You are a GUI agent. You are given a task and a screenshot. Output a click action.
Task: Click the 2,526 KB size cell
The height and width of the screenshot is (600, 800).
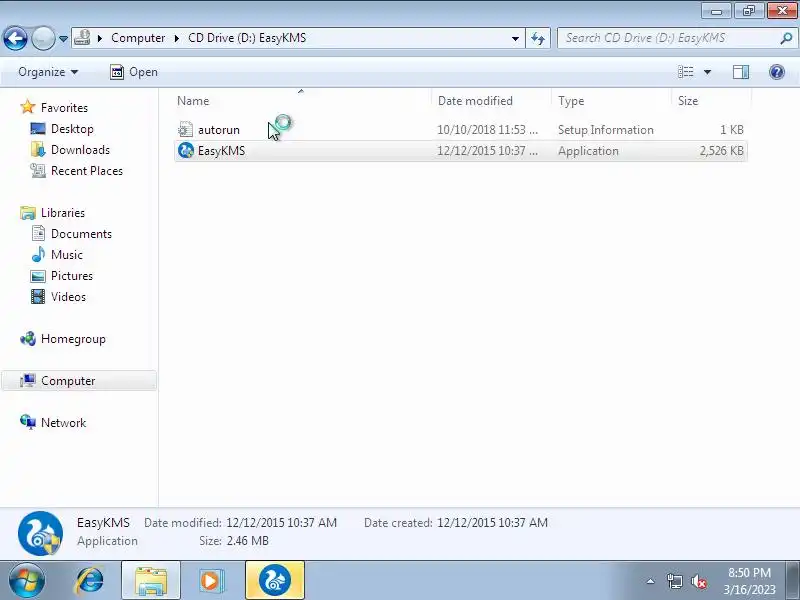[x=721, y=152]
